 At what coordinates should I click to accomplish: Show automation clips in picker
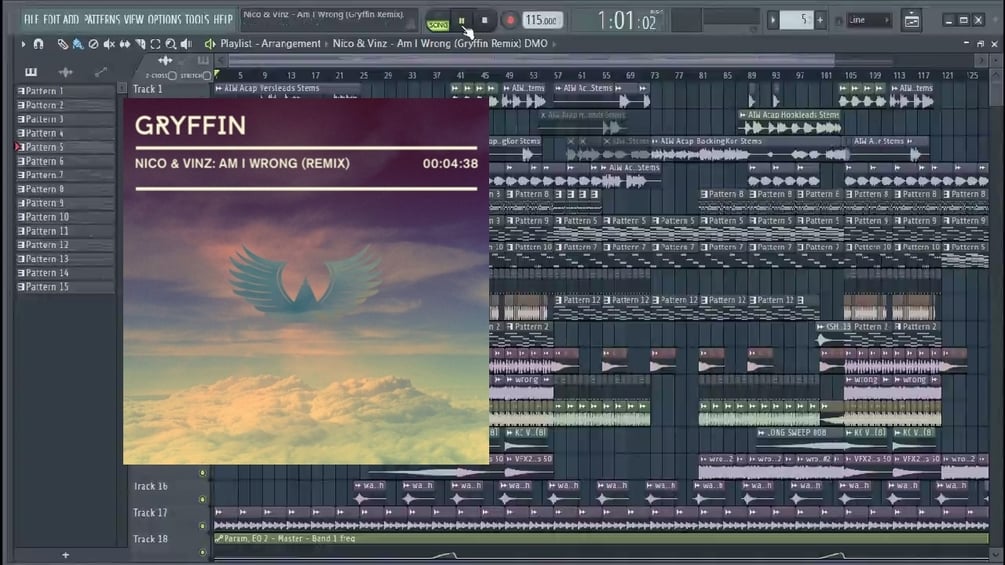point(100,72)
